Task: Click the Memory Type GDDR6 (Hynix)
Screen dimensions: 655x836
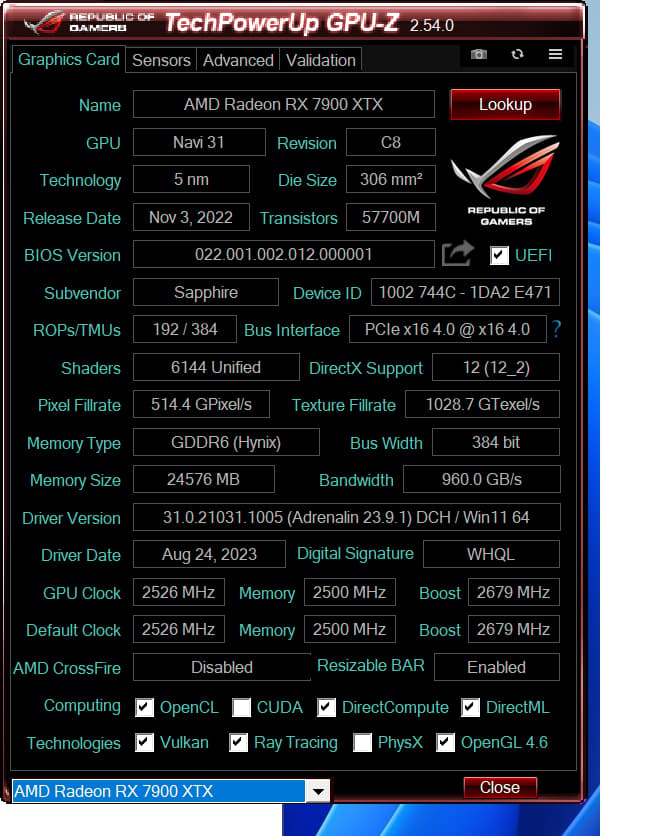Action: coord(226,442)
